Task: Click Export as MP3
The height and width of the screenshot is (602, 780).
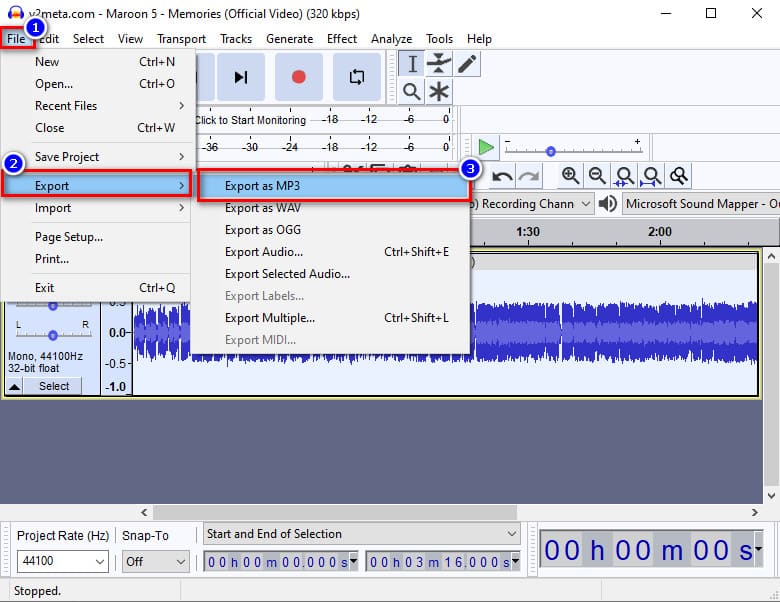Action: [333, 186]
